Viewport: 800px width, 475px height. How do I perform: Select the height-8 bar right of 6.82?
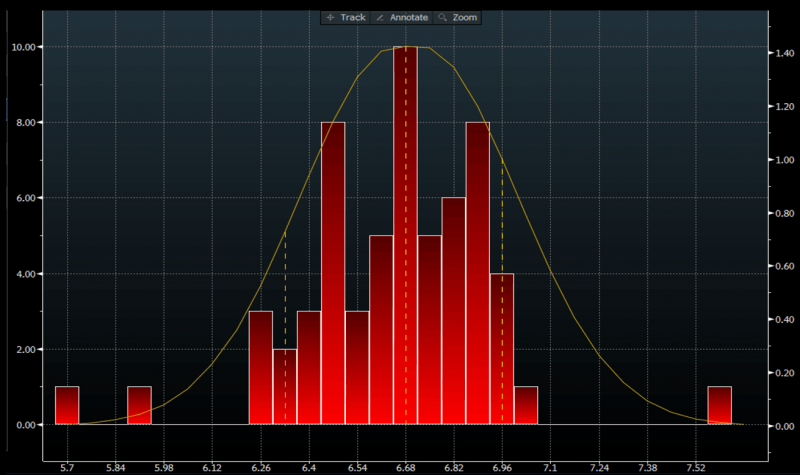point(478,273)
